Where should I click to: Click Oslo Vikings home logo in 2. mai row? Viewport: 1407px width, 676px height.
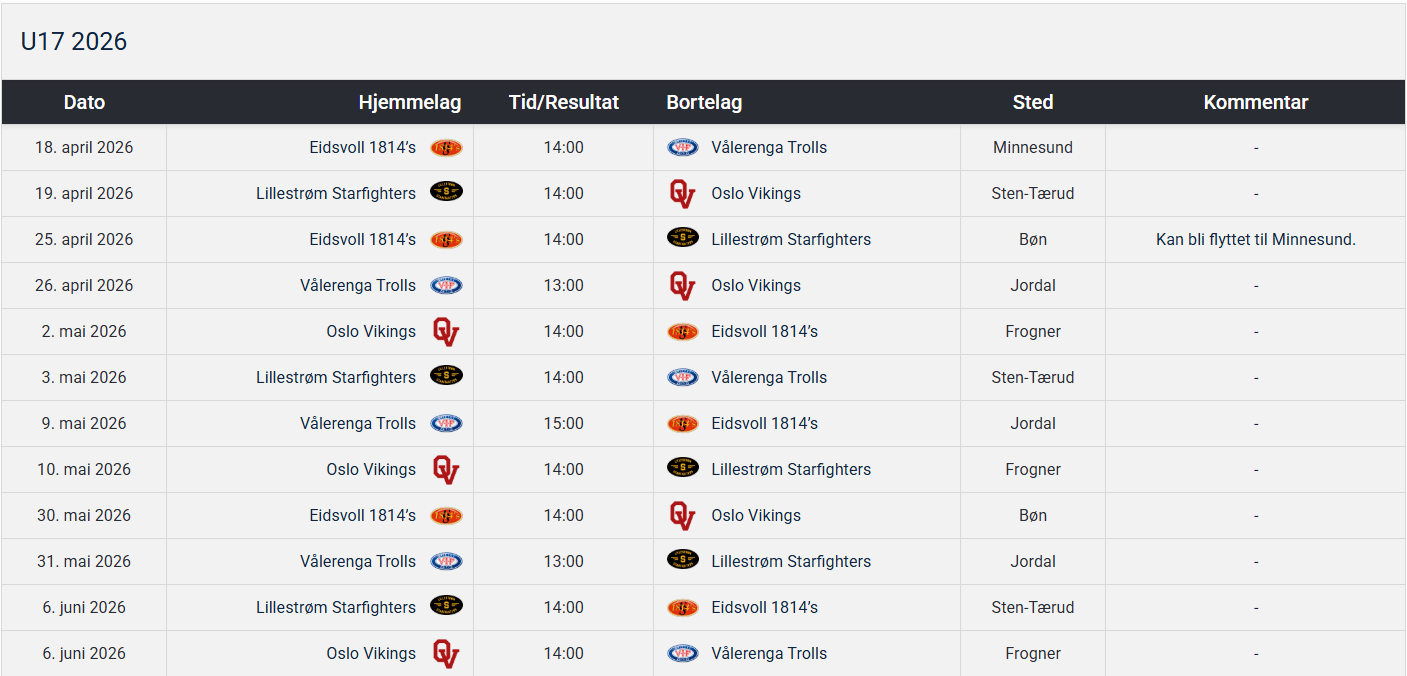(446, 332)
